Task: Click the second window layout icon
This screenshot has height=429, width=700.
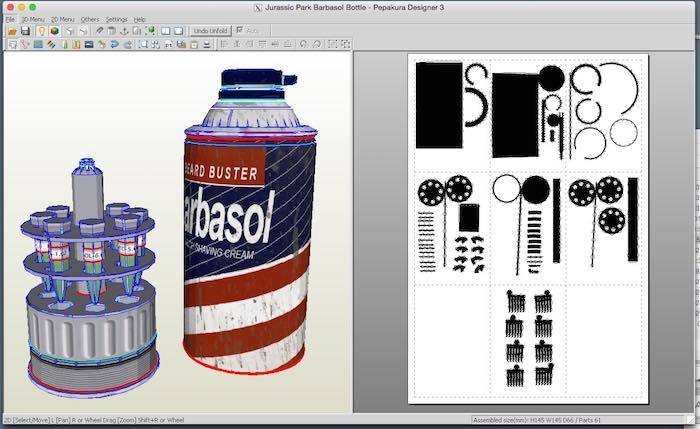Action: click(179, 31)
